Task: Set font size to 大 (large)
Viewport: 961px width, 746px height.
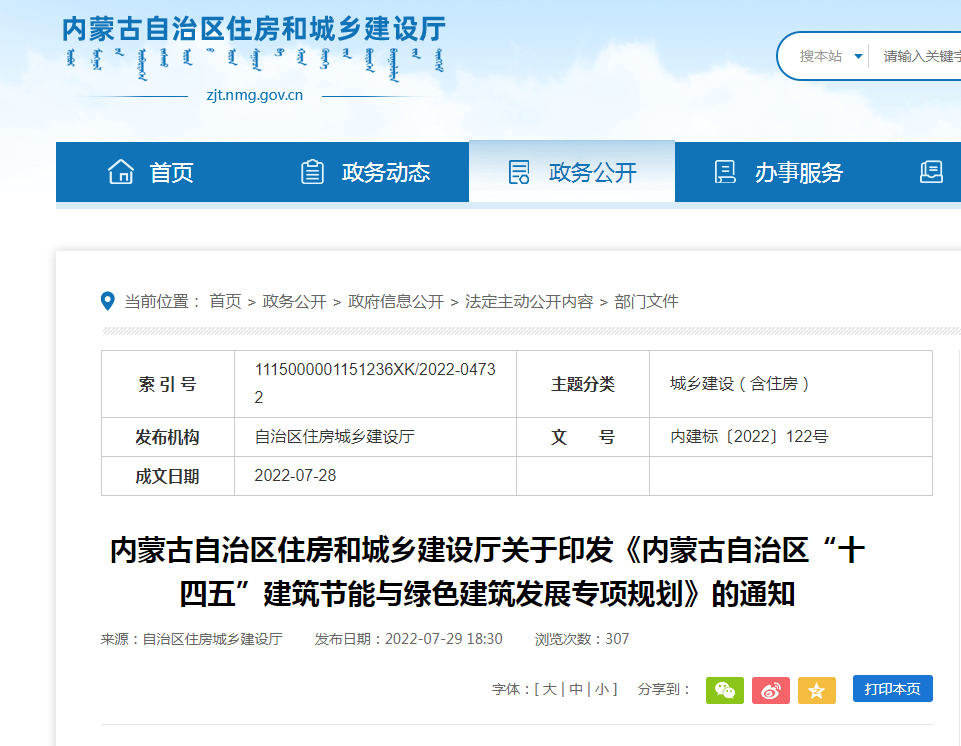Action: point(549,689)
